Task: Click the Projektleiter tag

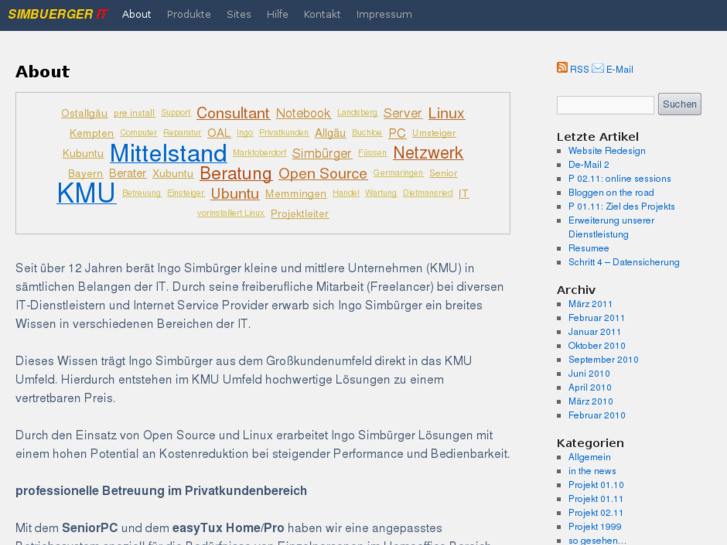Action: pyautogui.click(x=300, y=214)
